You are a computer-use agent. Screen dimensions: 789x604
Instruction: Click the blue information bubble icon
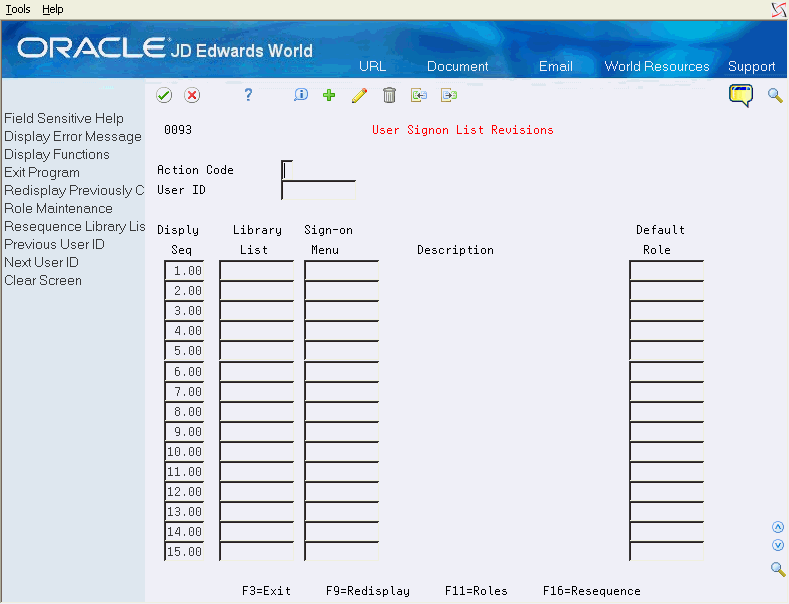click(300, 95)
